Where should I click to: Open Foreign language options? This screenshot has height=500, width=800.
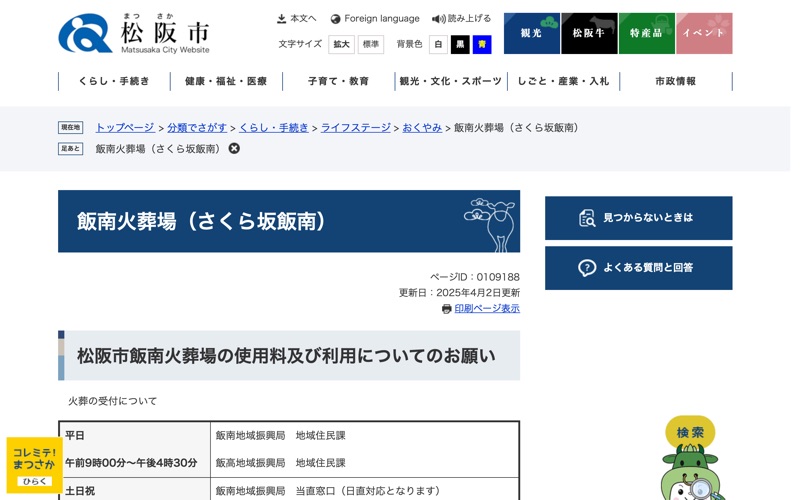point(382,18)
